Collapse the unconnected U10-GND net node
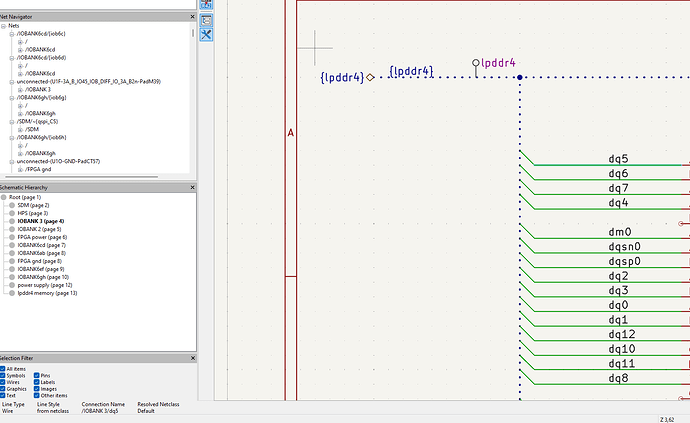The width and height of the screenshot is (690, 423). (12, 162)
